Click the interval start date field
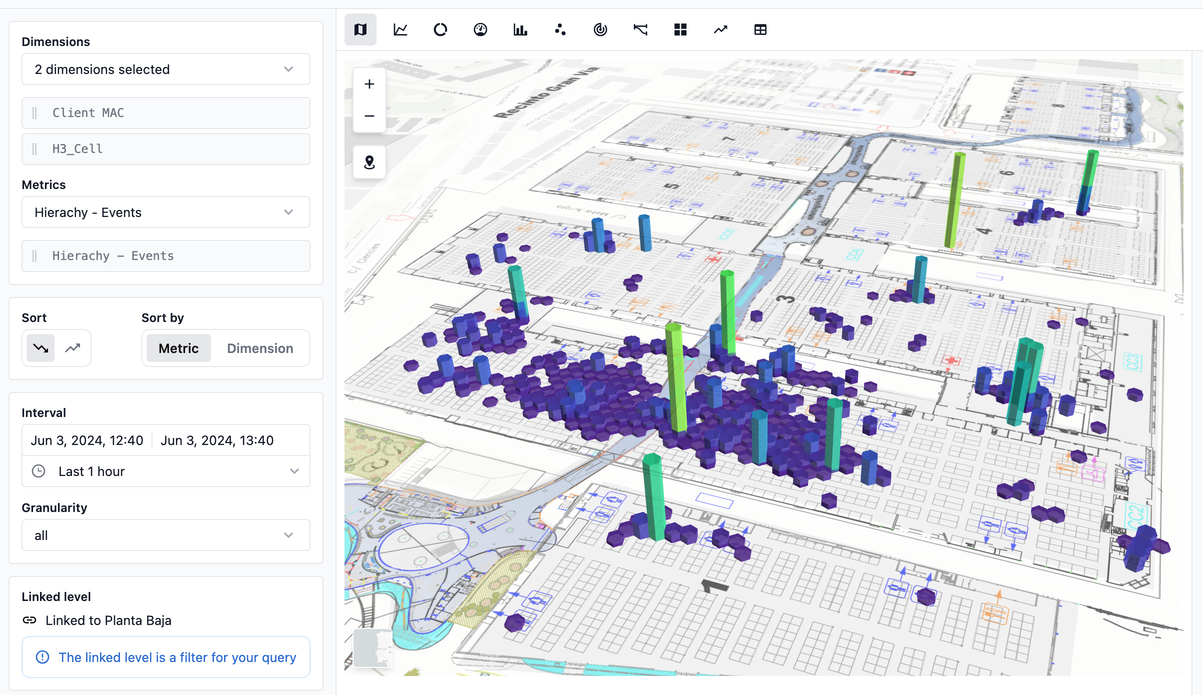The image size is (1203, 695). click(x=87, y=440)
